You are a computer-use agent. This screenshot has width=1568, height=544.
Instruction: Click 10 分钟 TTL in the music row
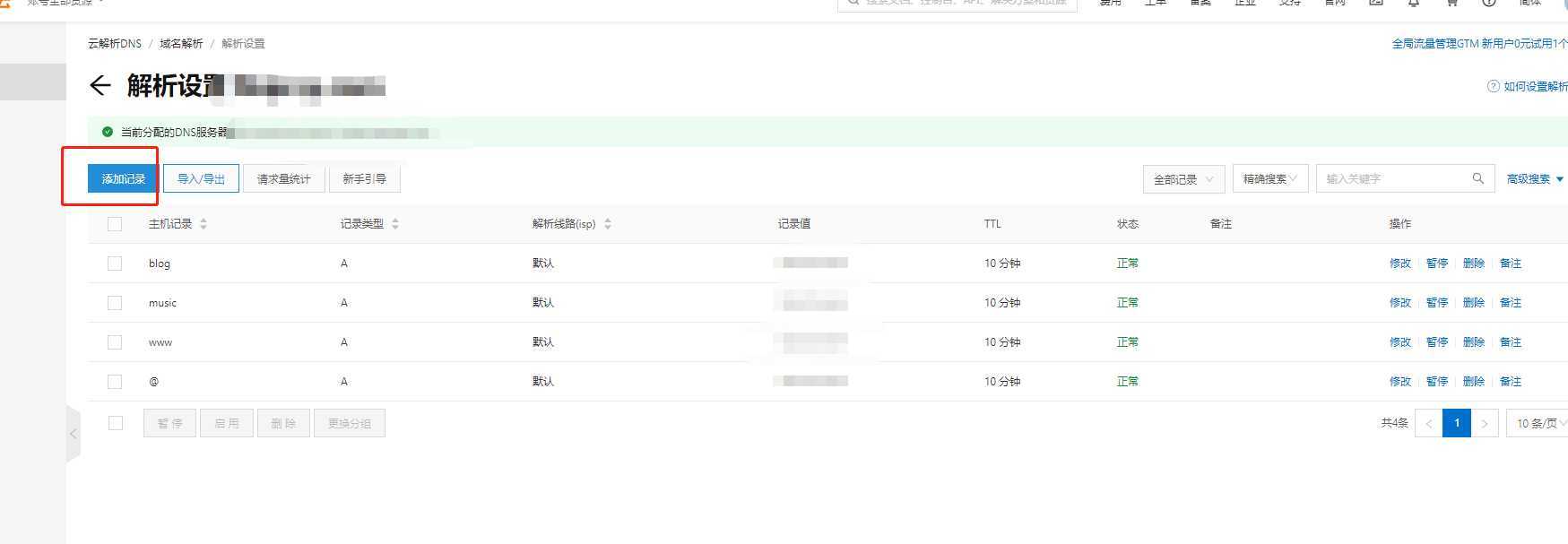[x=1002, y=303]
